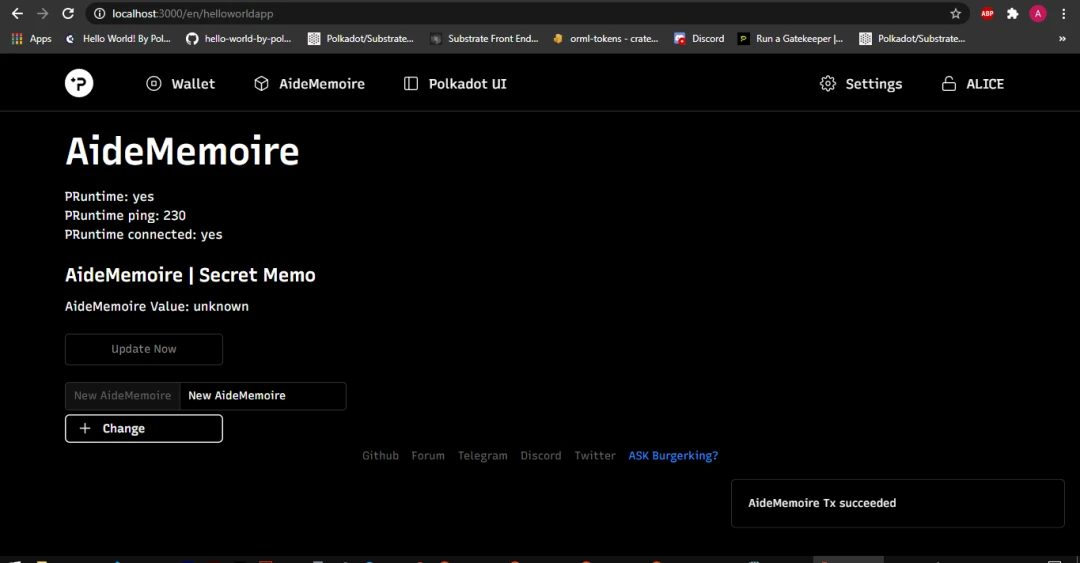Click the Change button
Screen dimensions: 1080x563
click(144, 429)
